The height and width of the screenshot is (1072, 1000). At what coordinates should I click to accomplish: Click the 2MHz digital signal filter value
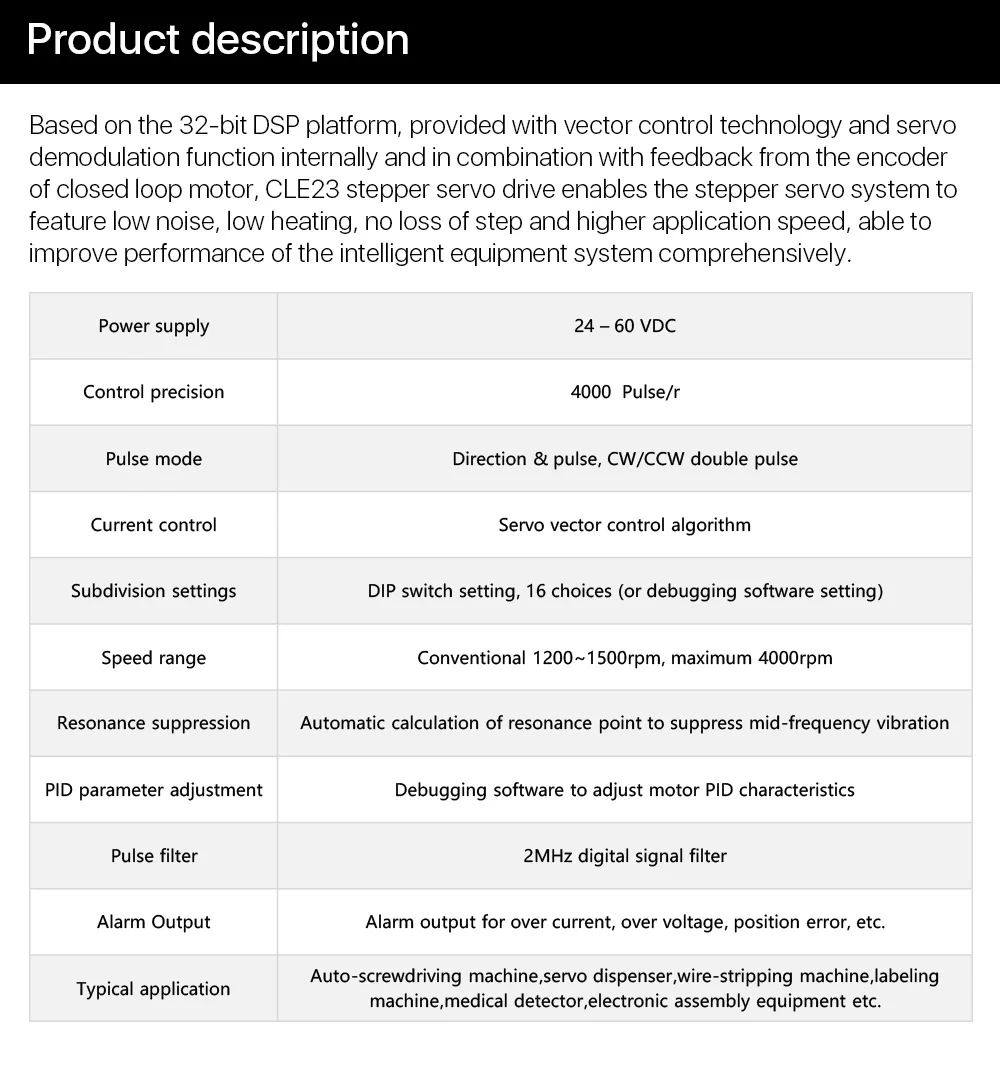click(x=625, y=855)
